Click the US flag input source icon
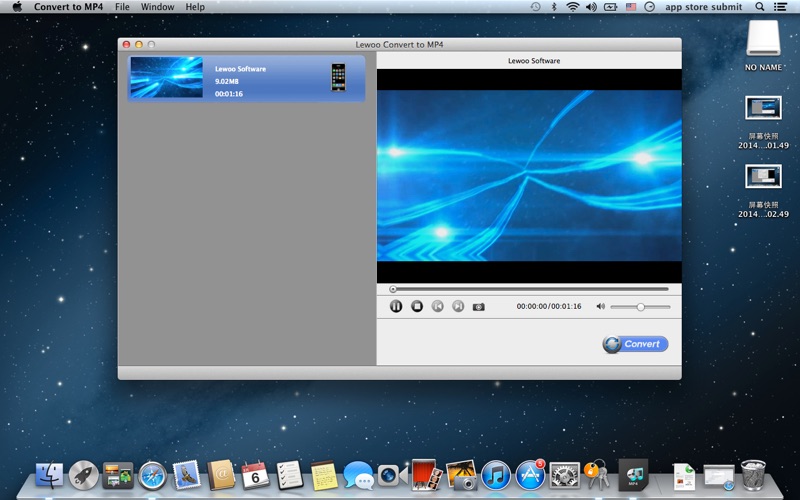 [x=631, y=7]
